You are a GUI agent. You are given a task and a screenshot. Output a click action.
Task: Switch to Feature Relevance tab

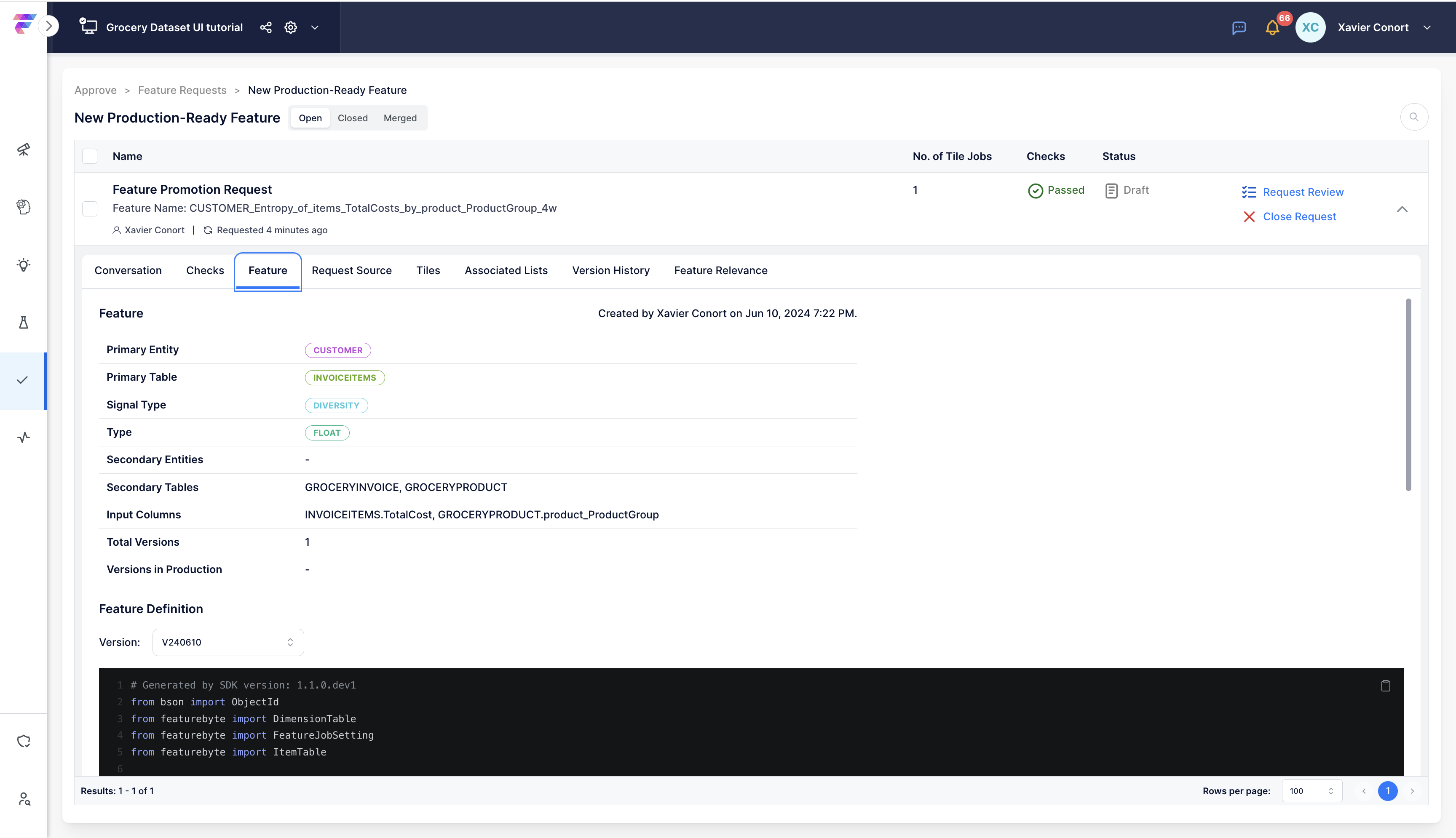tap(721, 270)
